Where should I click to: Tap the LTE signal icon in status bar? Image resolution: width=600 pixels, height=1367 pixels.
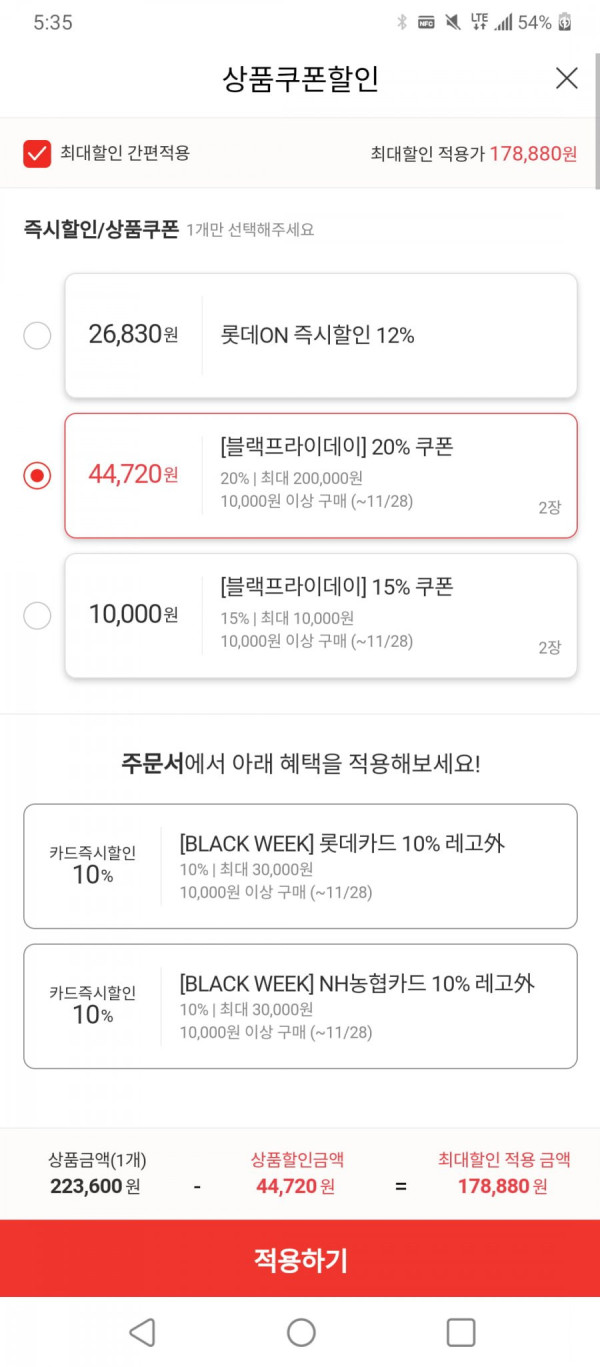[x=480, y=22]
